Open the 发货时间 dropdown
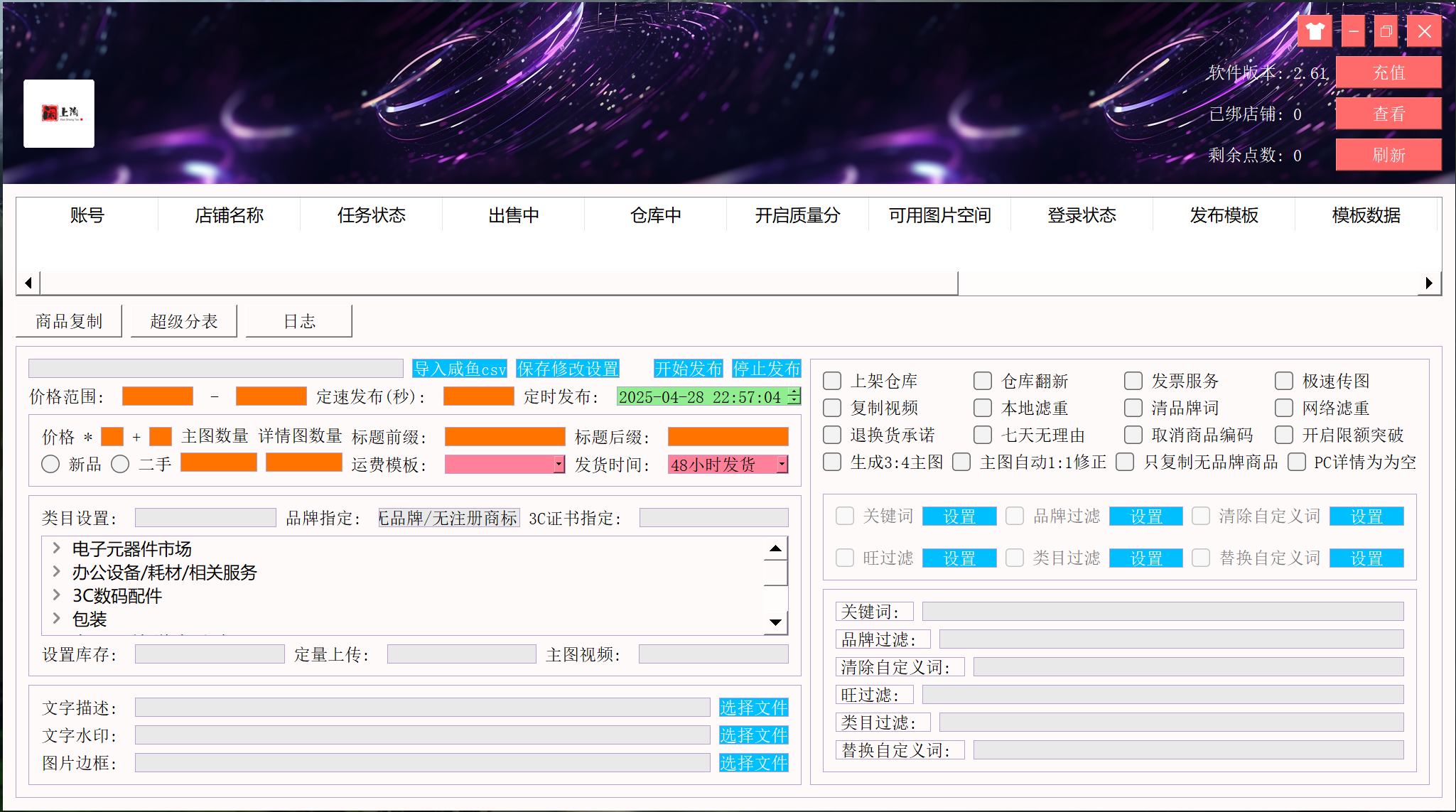 [782, 465]
